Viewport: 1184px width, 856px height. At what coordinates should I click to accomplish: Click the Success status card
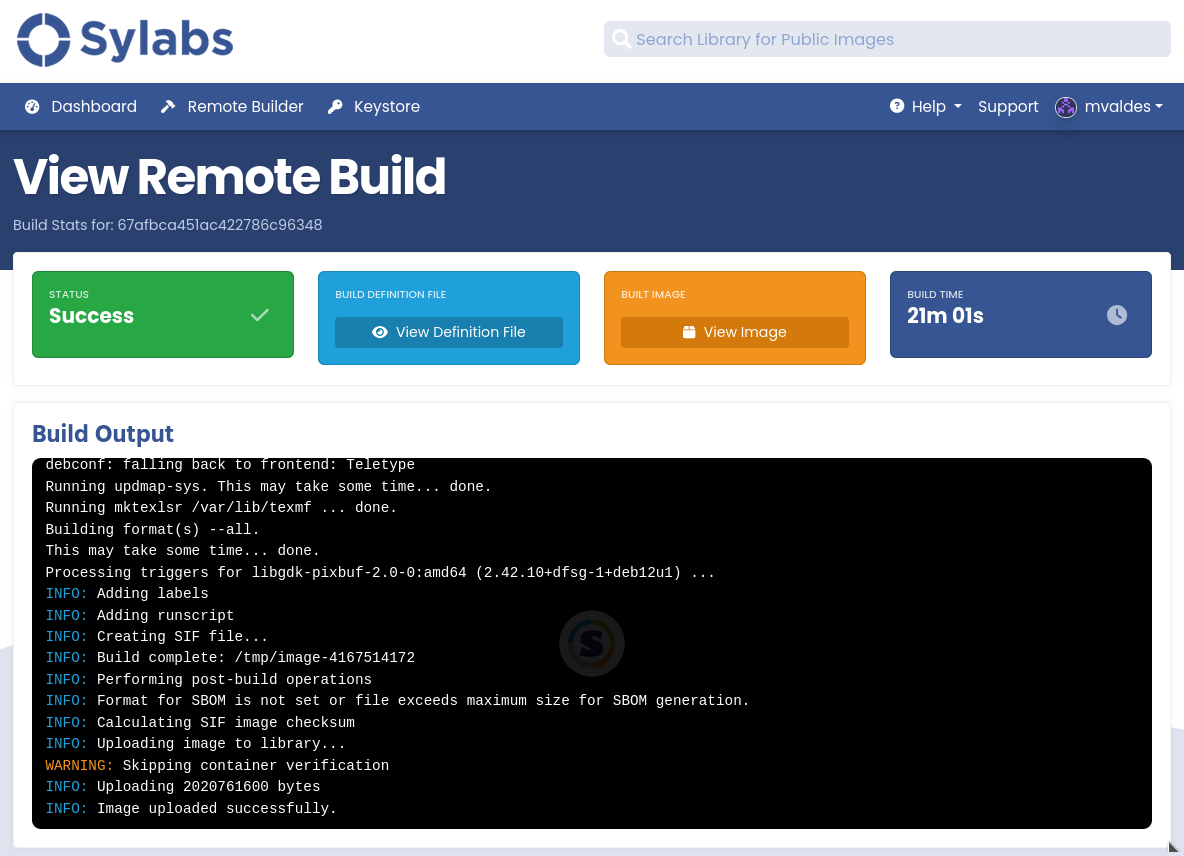163,315
